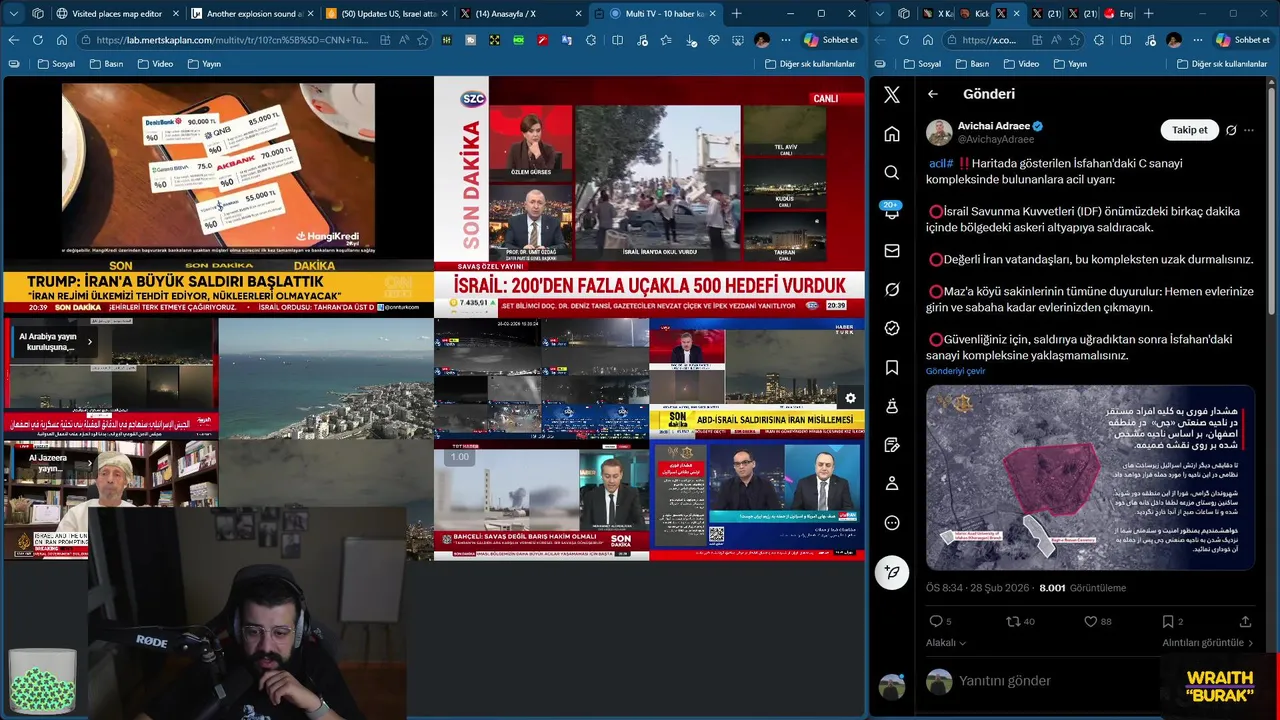Open settings gear on Habertürk stream tile

coord(850,397)
